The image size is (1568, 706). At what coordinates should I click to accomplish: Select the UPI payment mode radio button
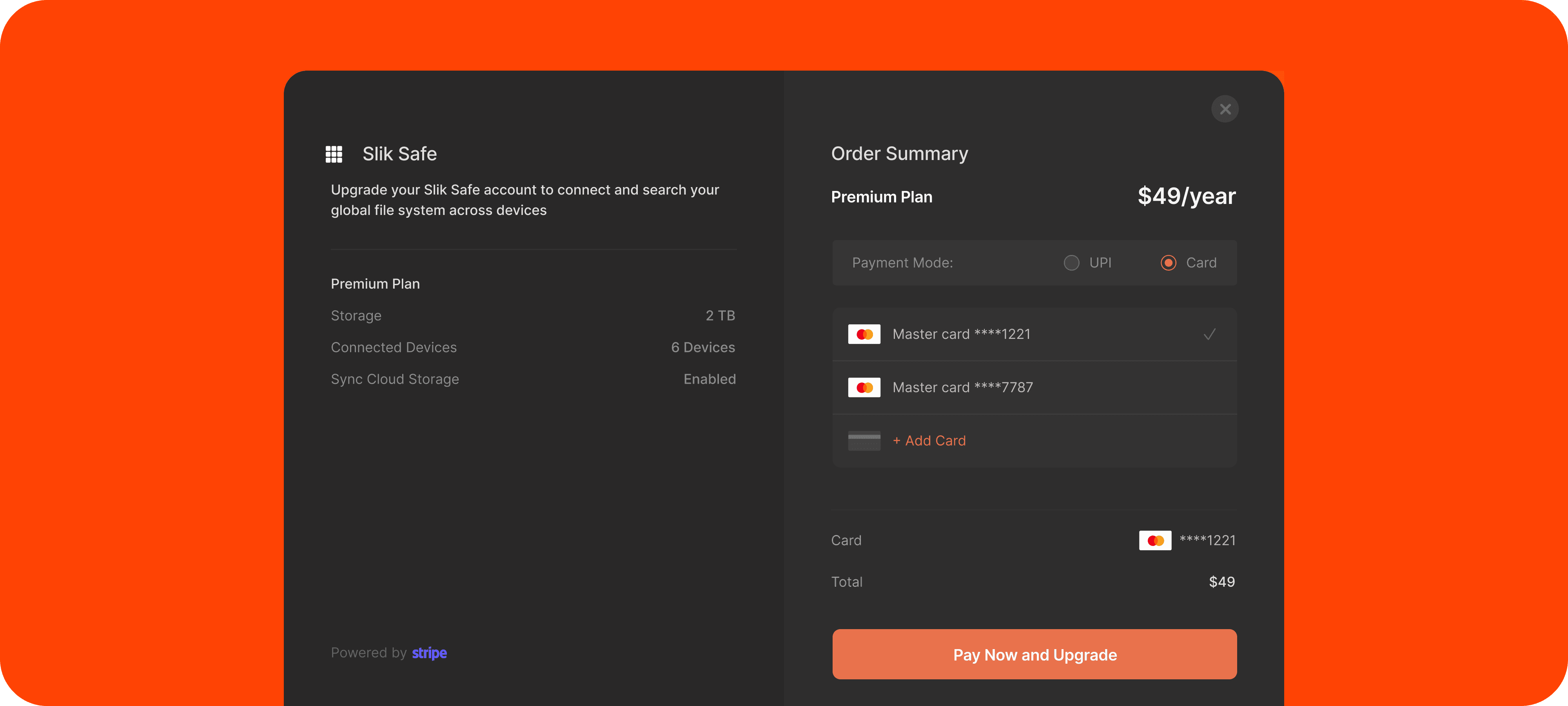click(1071, 262)
